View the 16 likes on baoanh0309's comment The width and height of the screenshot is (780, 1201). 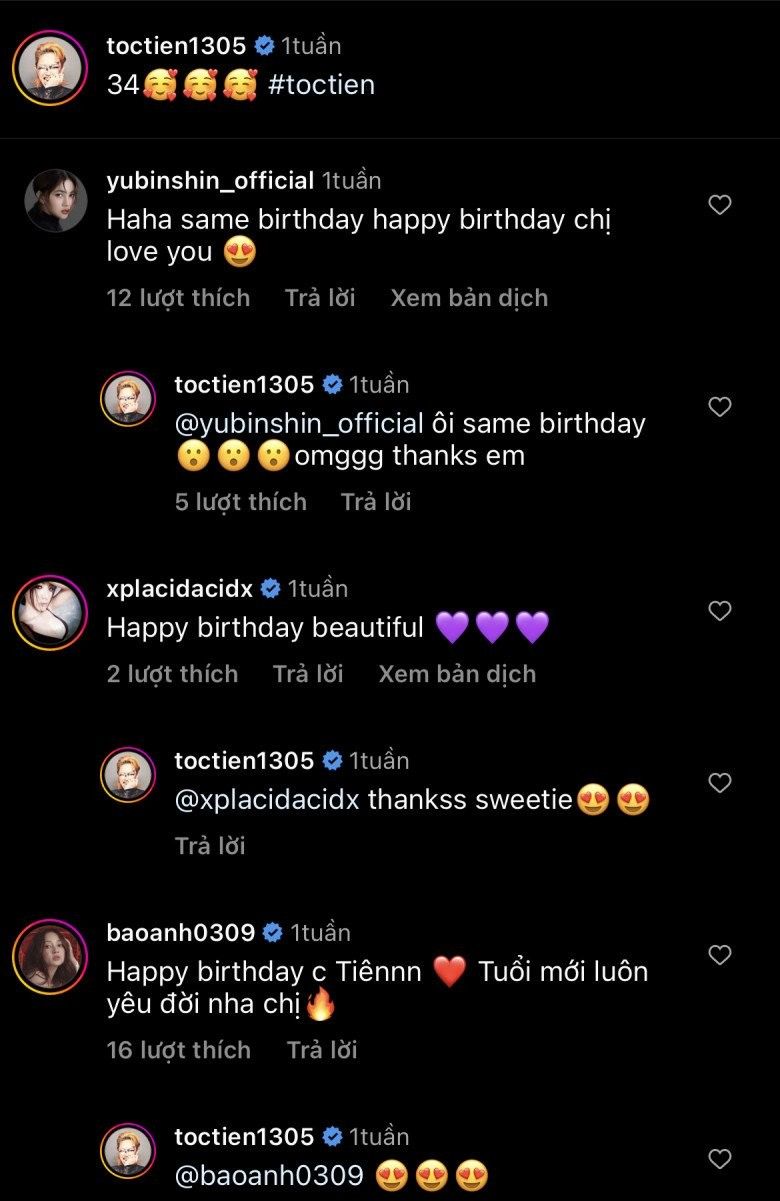(178, 1050)
